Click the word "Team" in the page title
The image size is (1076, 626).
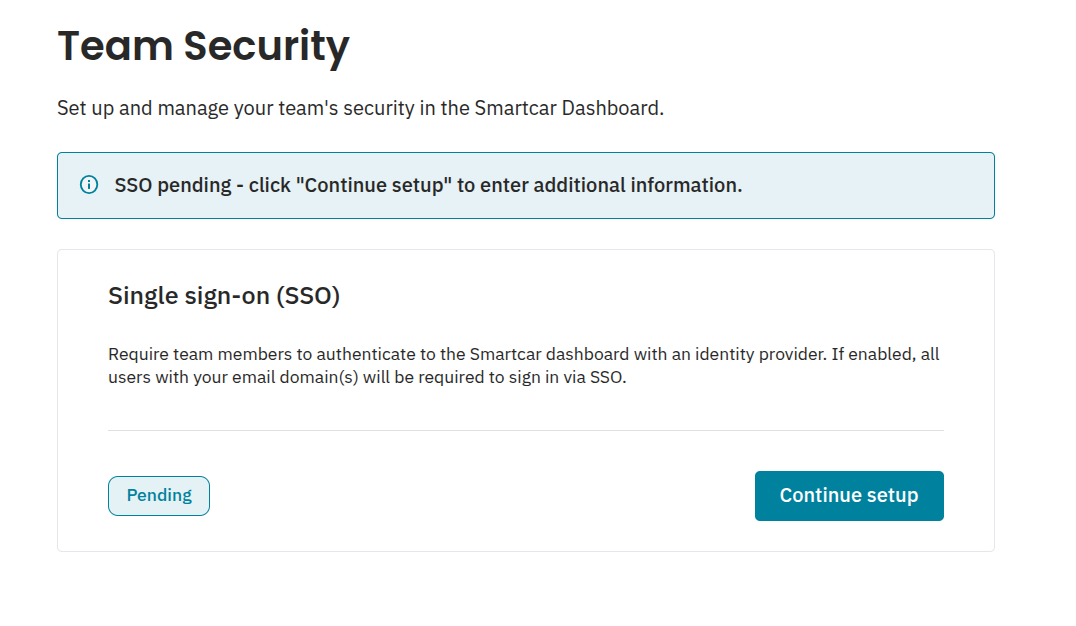point(115,45)
